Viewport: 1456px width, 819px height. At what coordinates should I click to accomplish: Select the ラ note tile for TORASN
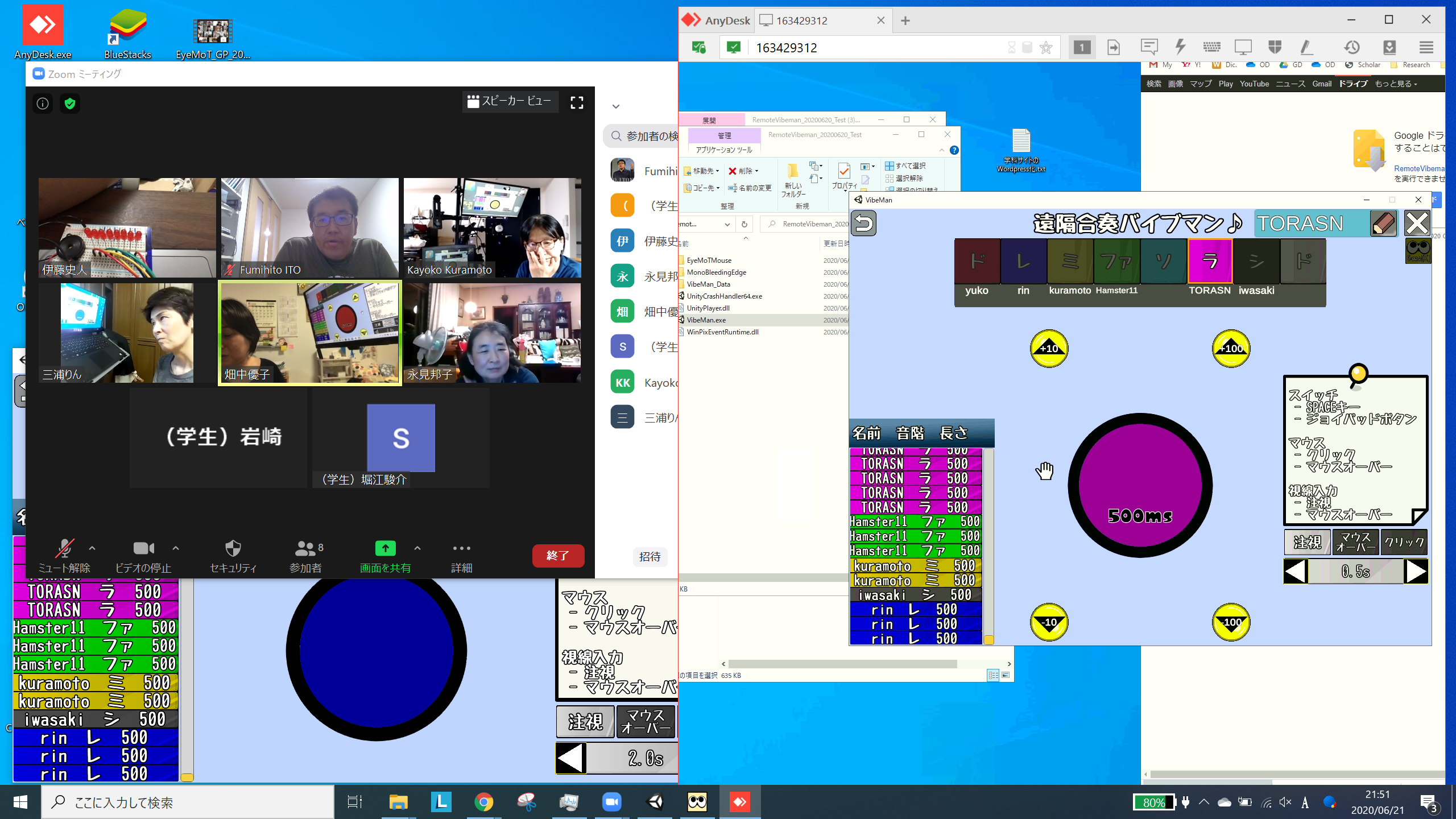[x=1210, y=261]
